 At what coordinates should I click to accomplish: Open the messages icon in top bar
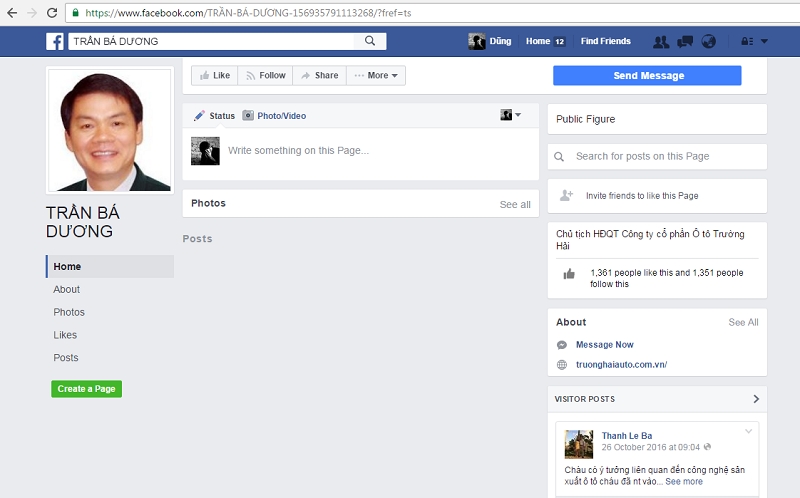point(685,41)
